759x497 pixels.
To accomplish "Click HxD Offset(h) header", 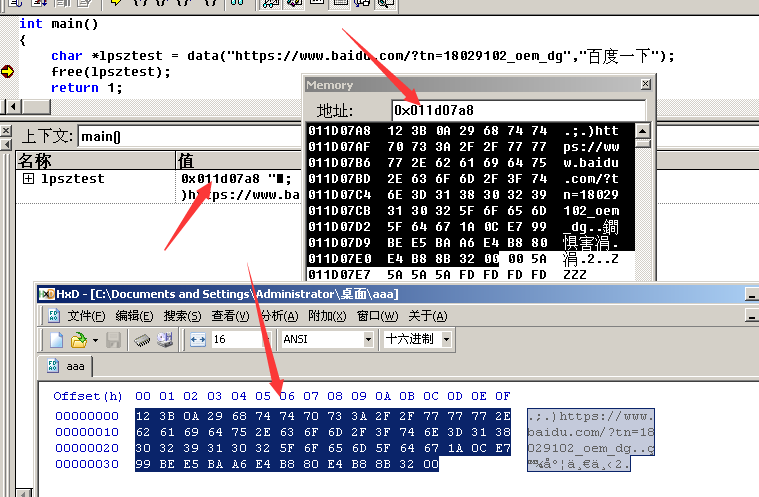I will tap(88, 396).
